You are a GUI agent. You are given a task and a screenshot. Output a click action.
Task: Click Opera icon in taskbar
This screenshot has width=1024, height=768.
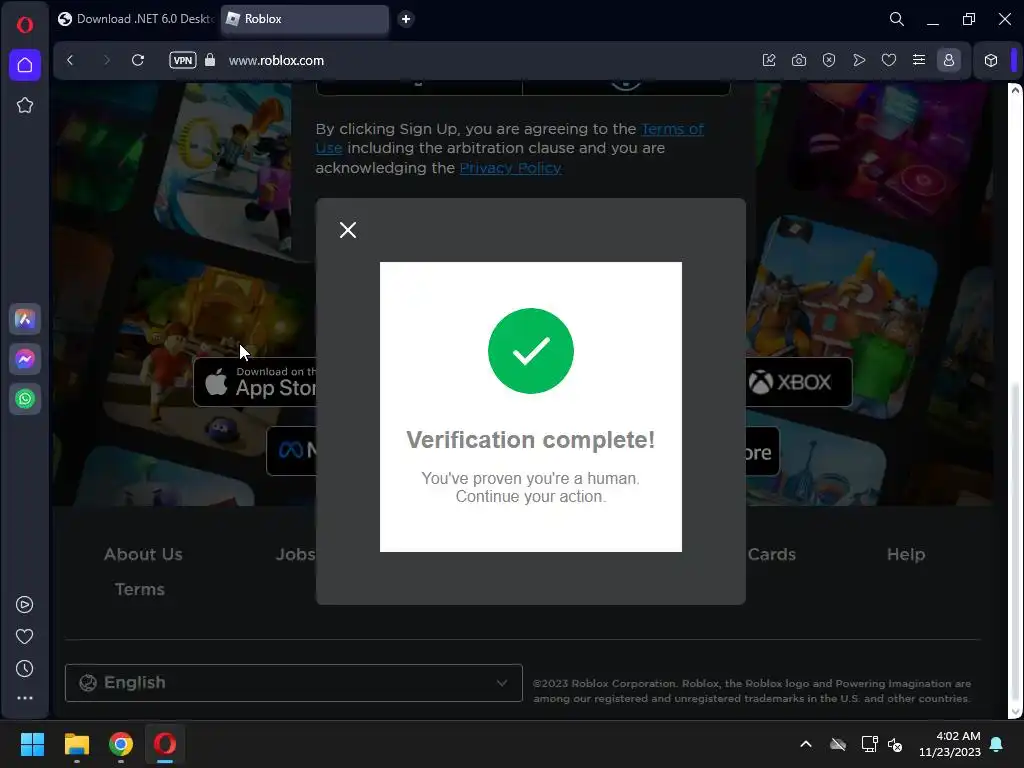[165, 744]
